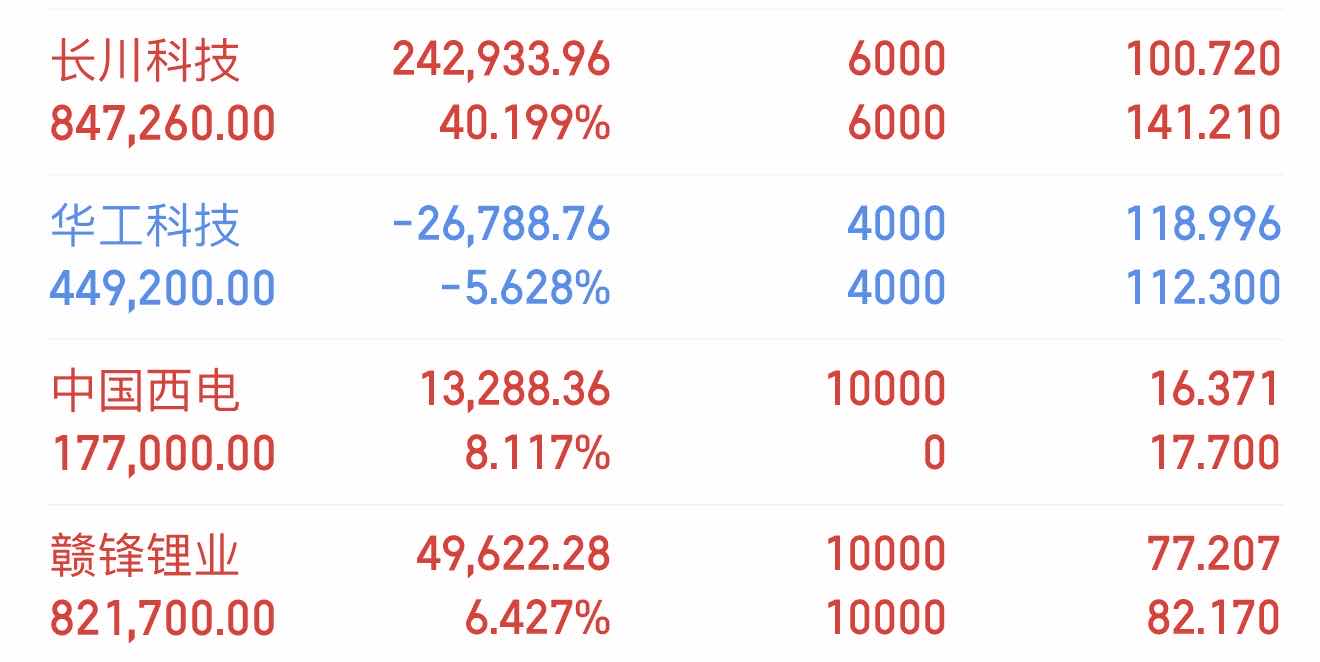This screenshot has width=1320, height=662.
Task: Click profit amount 13,288.36
Action: click(513, 389)
